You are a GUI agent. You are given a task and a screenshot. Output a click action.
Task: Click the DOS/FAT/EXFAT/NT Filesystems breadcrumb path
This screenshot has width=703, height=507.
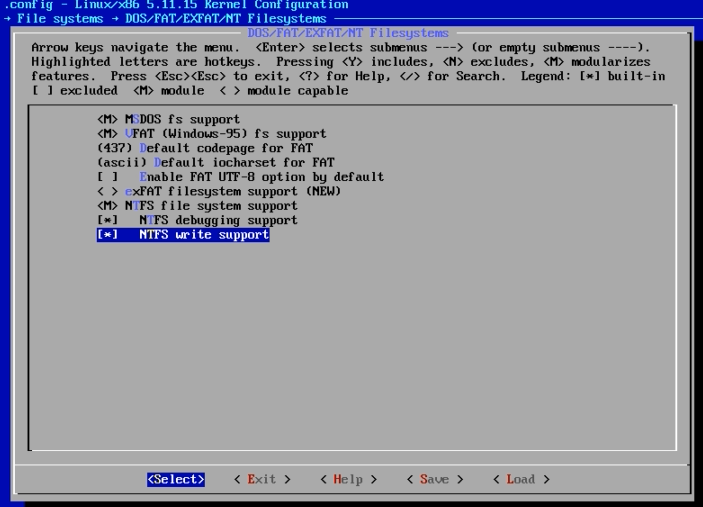point(226,19)
